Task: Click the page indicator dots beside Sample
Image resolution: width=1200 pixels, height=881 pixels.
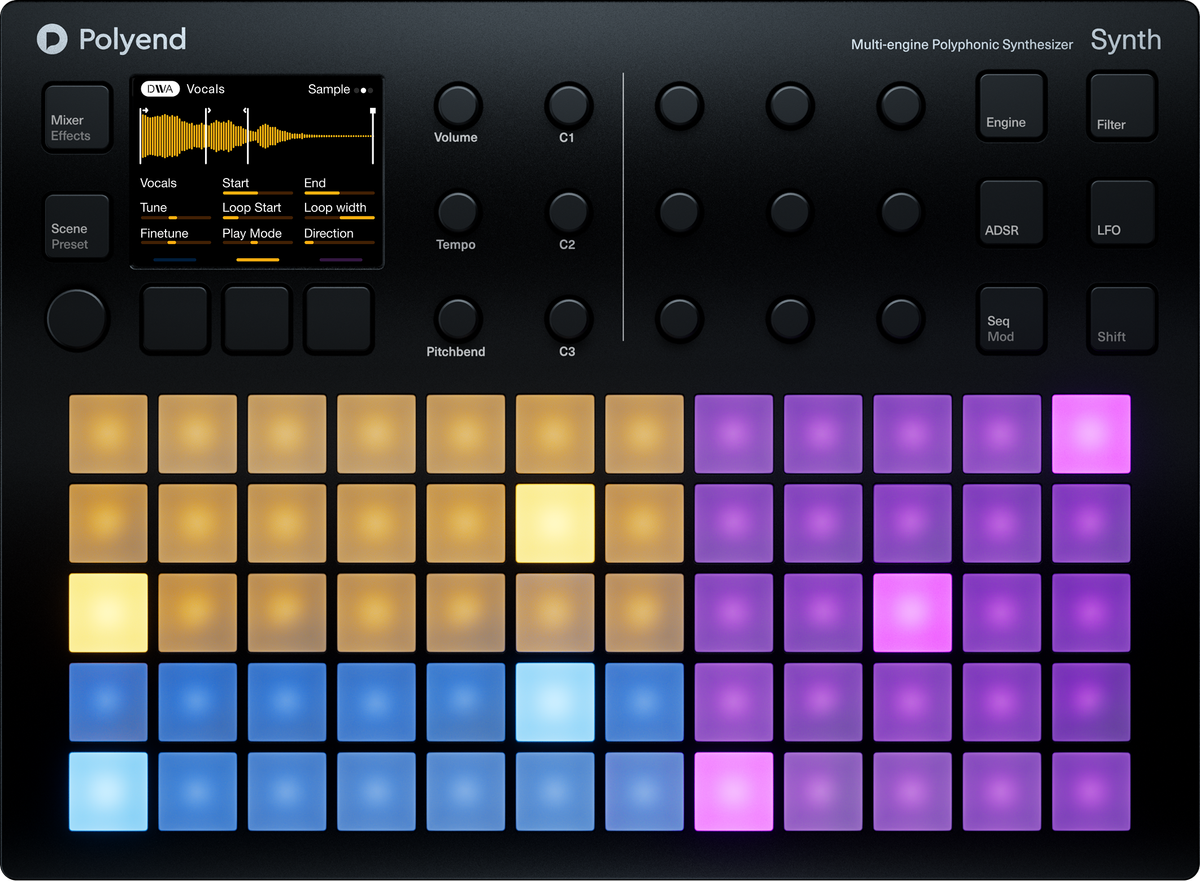Action: 364,90
